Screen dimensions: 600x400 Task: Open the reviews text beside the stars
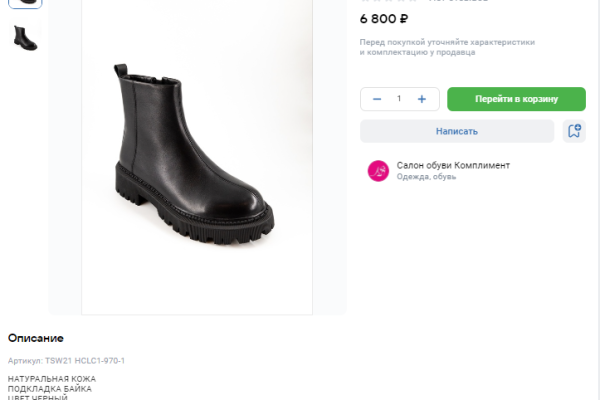458,1
